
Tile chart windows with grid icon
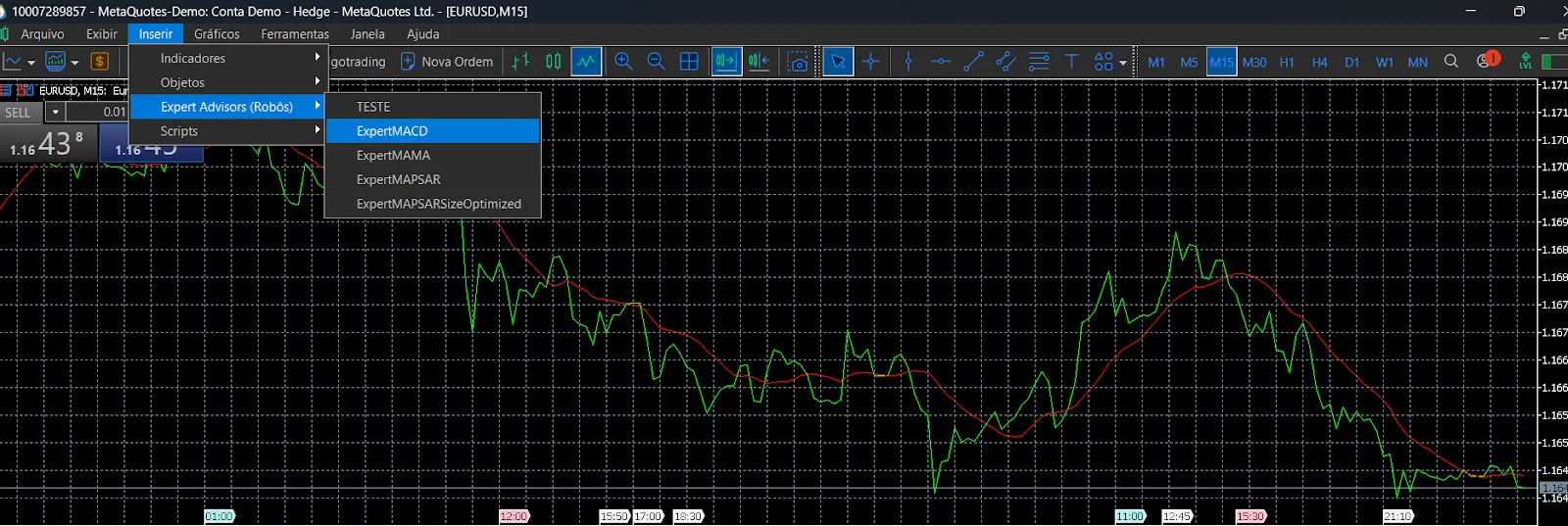click(689, 62)
